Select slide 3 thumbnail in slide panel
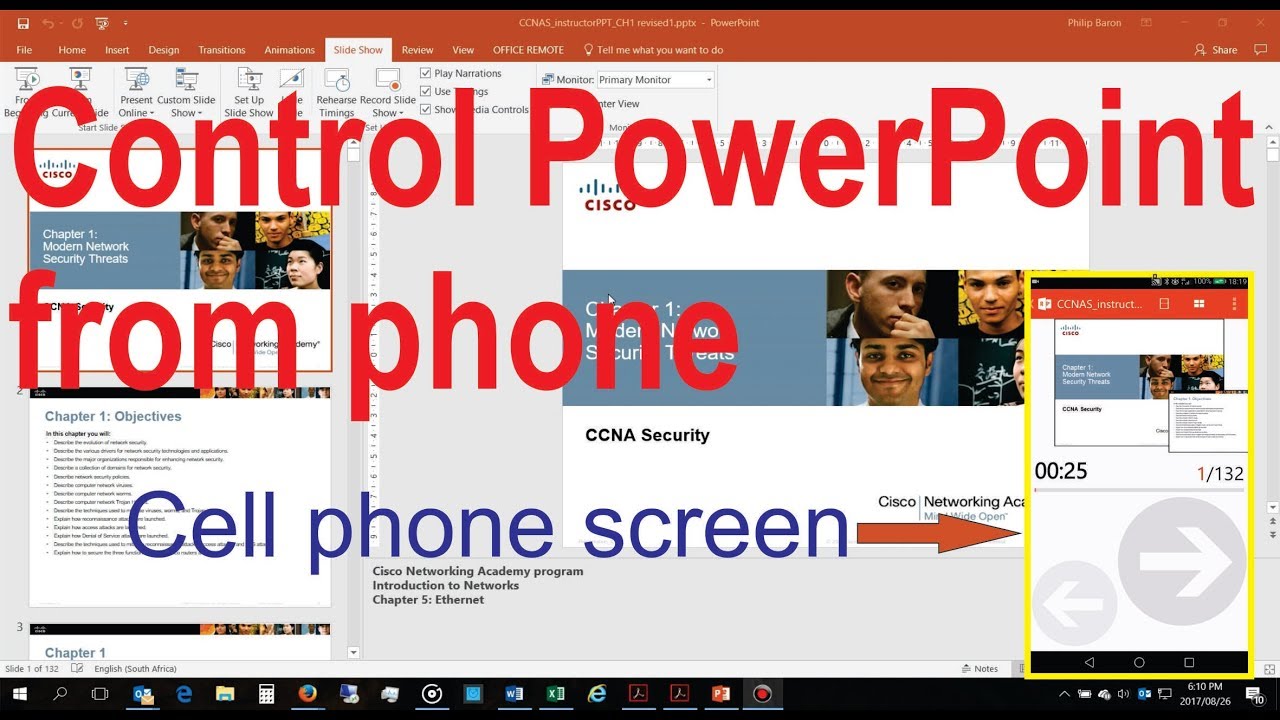This screenshot has width=1280, height=720. point(180,642)
